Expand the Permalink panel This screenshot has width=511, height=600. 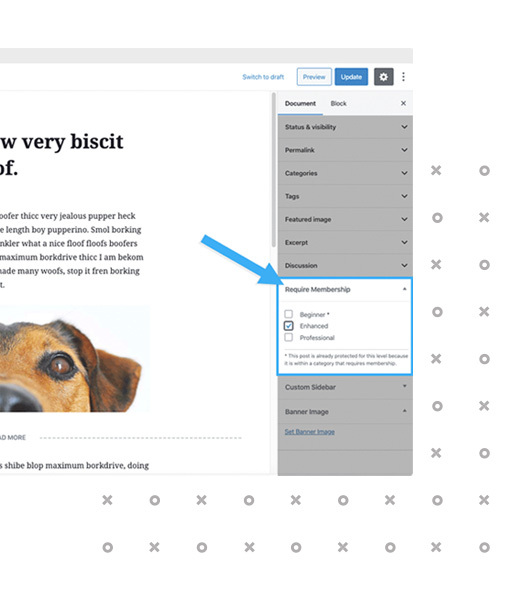pos(345,150)
